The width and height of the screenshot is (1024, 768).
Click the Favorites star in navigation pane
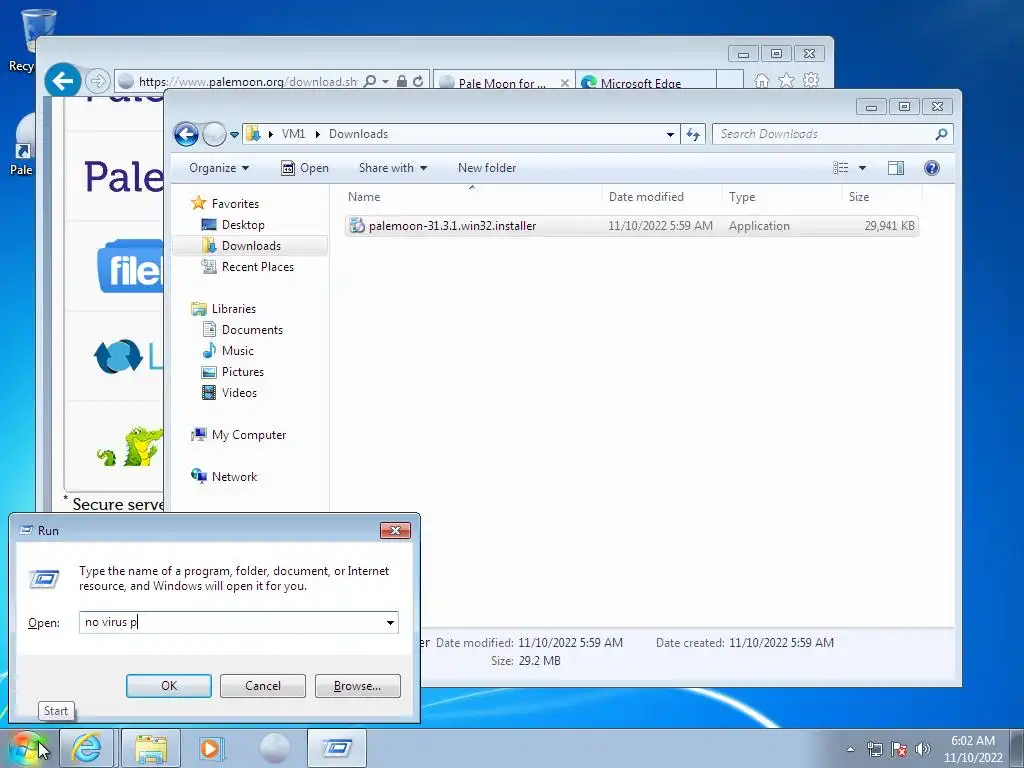pos(199,203)
